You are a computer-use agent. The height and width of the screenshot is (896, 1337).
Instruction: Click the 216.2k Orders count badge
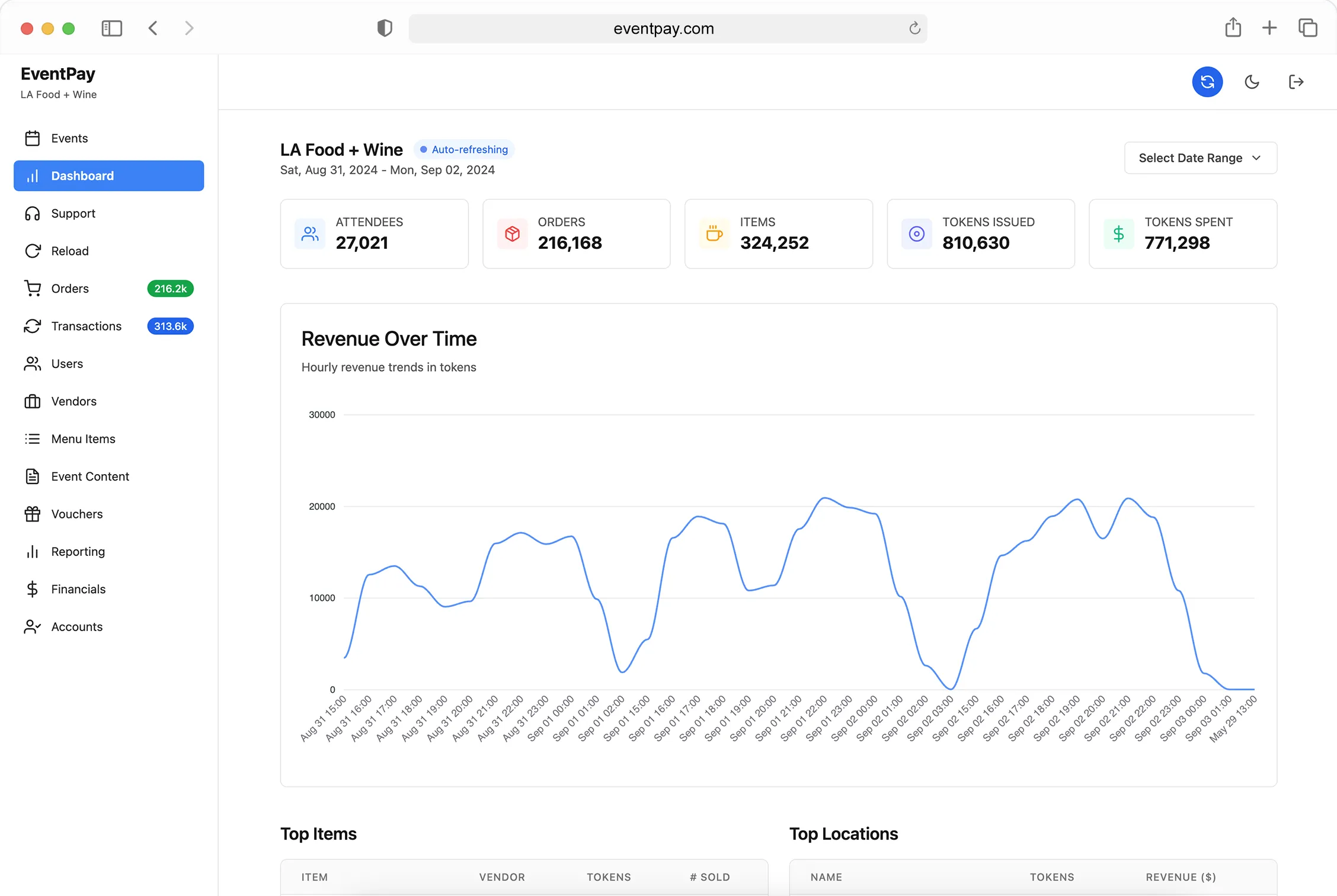(x=170, y=289)
